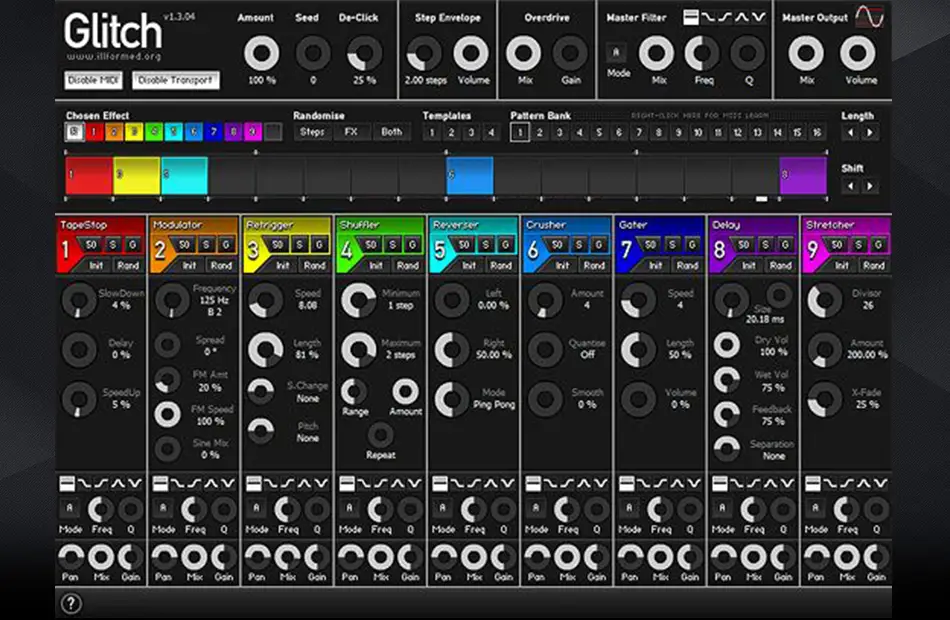
Task: Decrease pattern Length with left arrow
Action: [850, 132]
